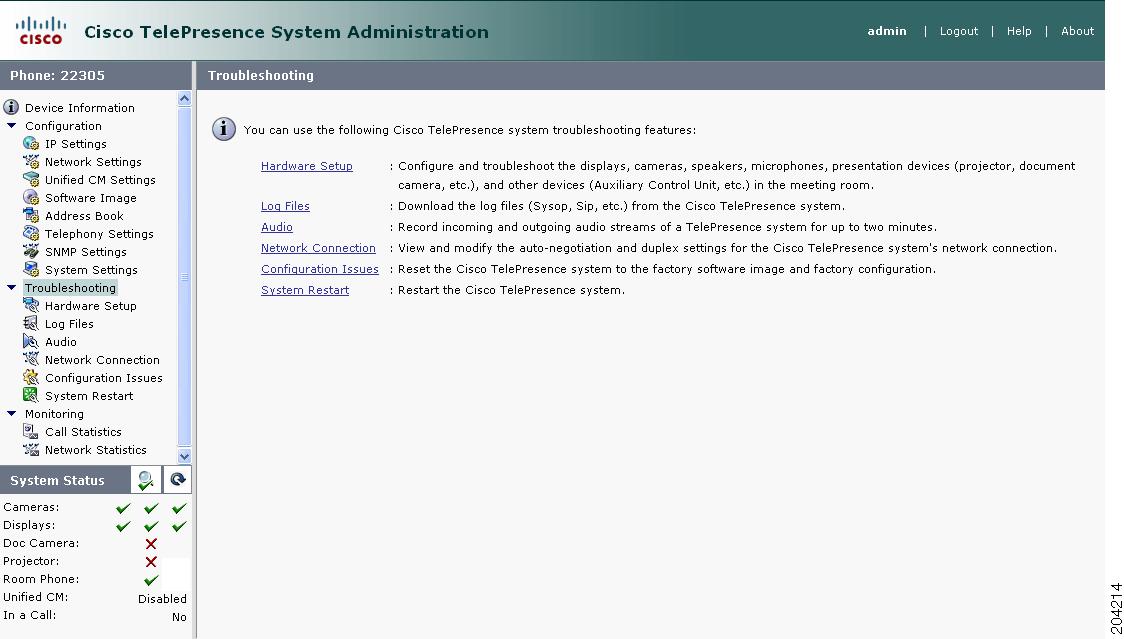Click the sidebar scrollbar down arrow
The image size is (1124, 639).
(x=184, y=456)
